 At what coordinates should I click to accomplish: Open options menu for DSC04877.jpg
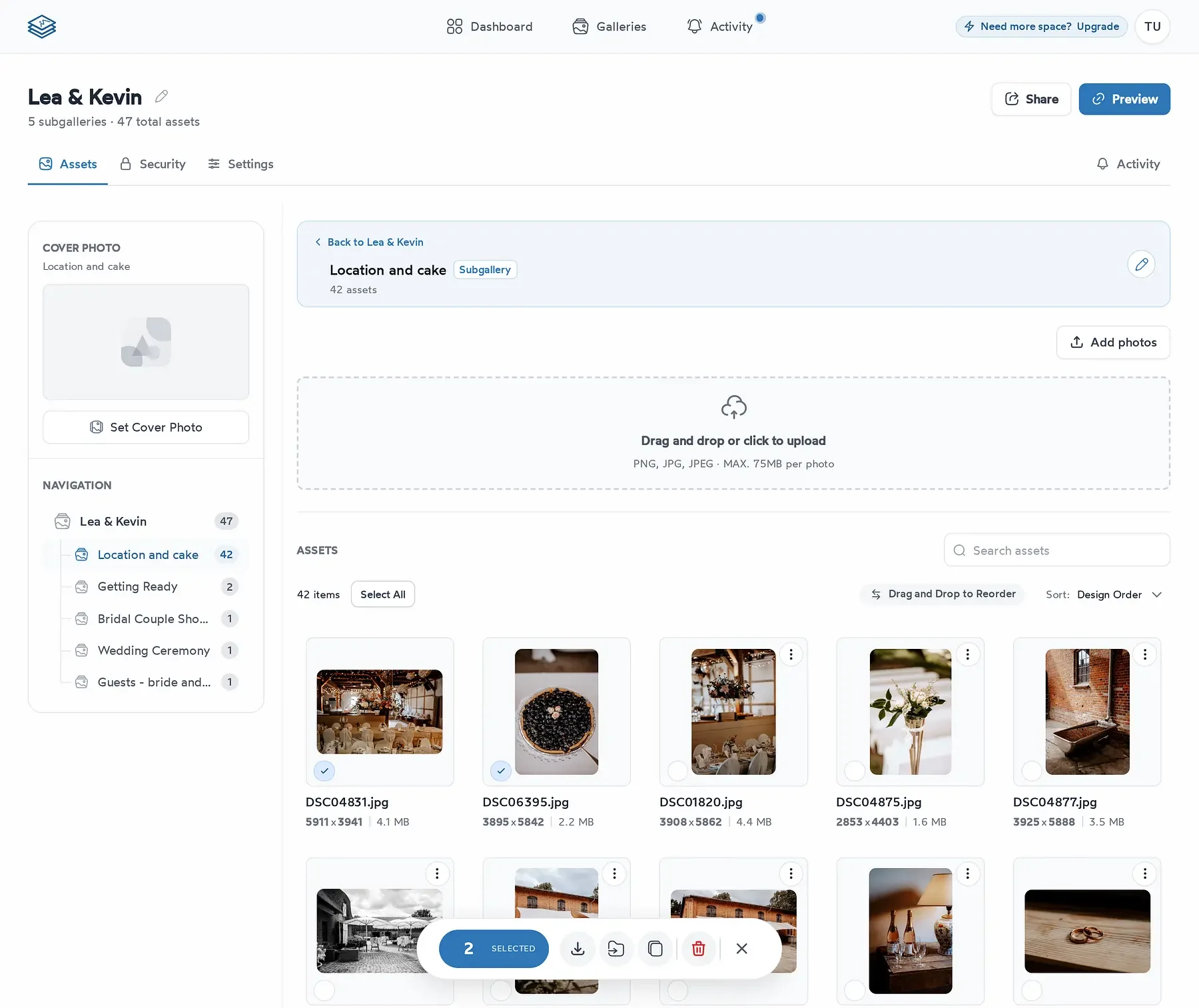coord(1145,655)
